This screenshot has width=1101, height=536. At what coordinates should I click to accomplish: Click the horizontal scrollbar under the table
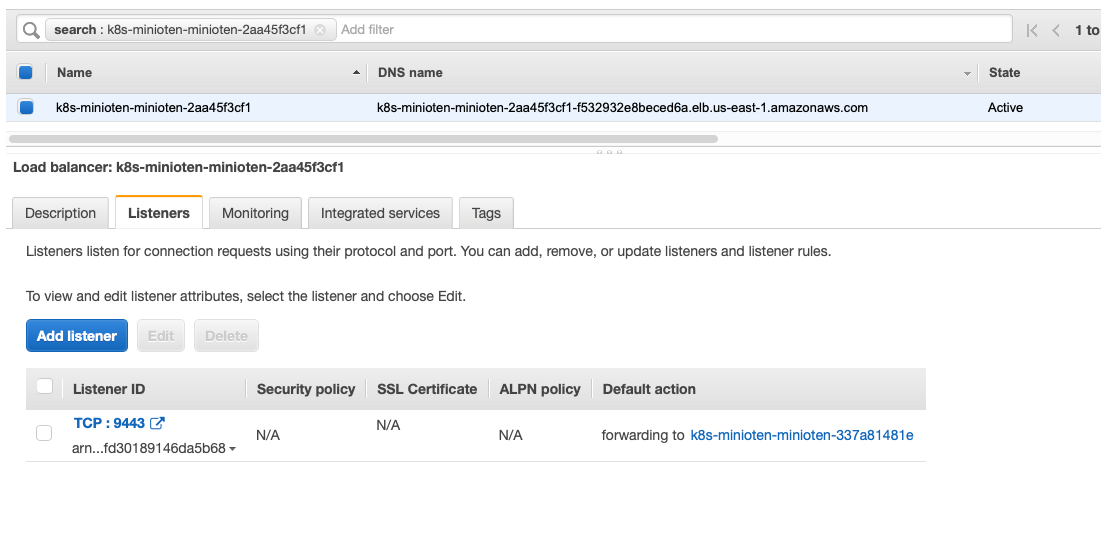tap(362, 139)
